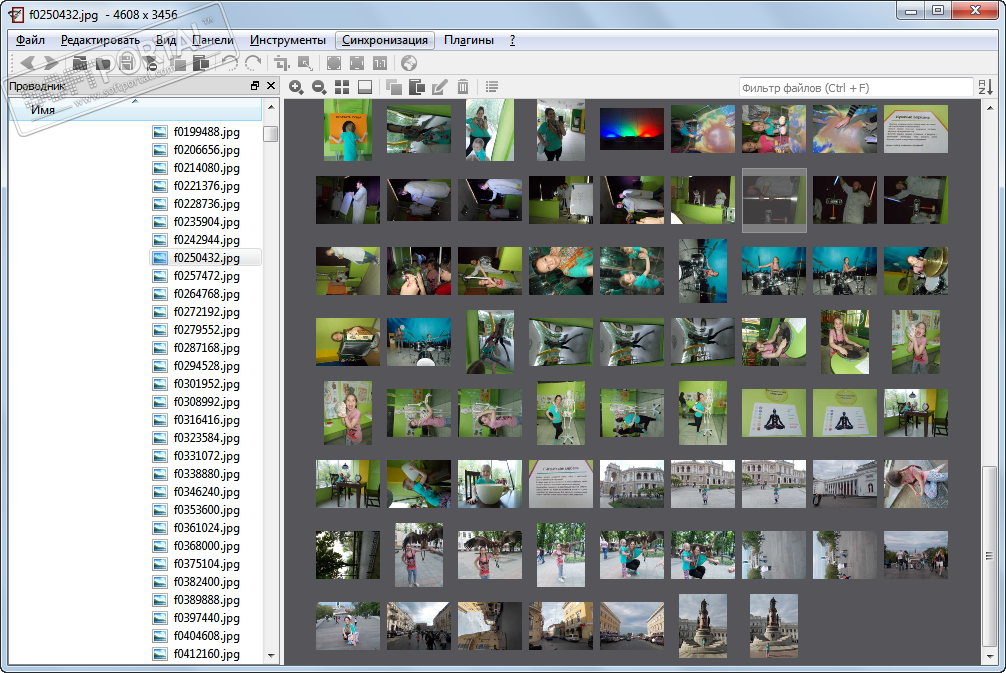Select file f0206656.jpg
The width and height of the screenshot is (1006, 673).
pyautogui.click(x=206, y=149)
